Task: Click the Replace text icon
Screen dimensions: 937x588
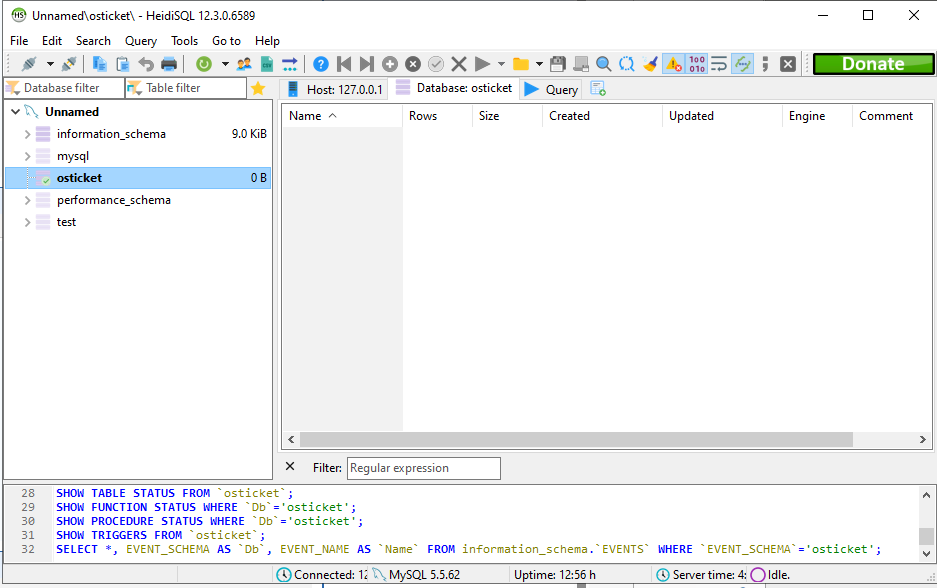Action: [627, 64]
